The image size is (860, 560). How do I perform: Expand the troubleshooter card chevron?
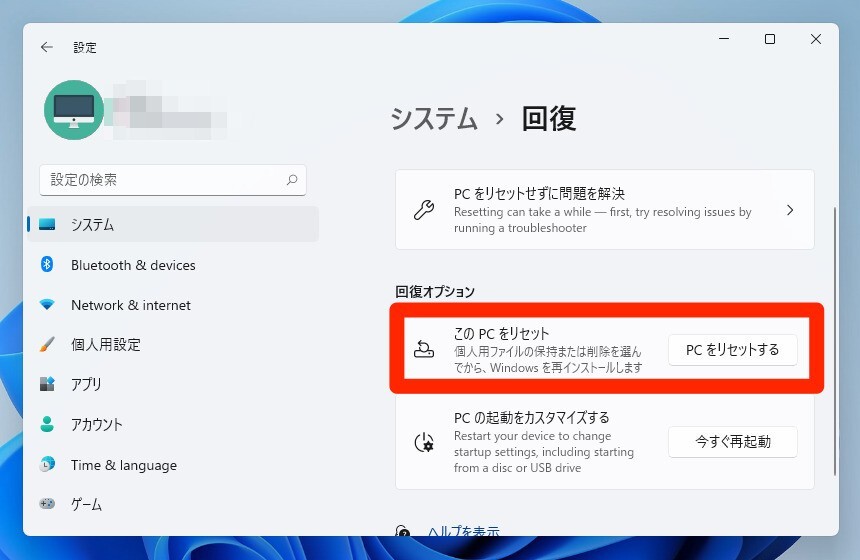coord(790,210)
